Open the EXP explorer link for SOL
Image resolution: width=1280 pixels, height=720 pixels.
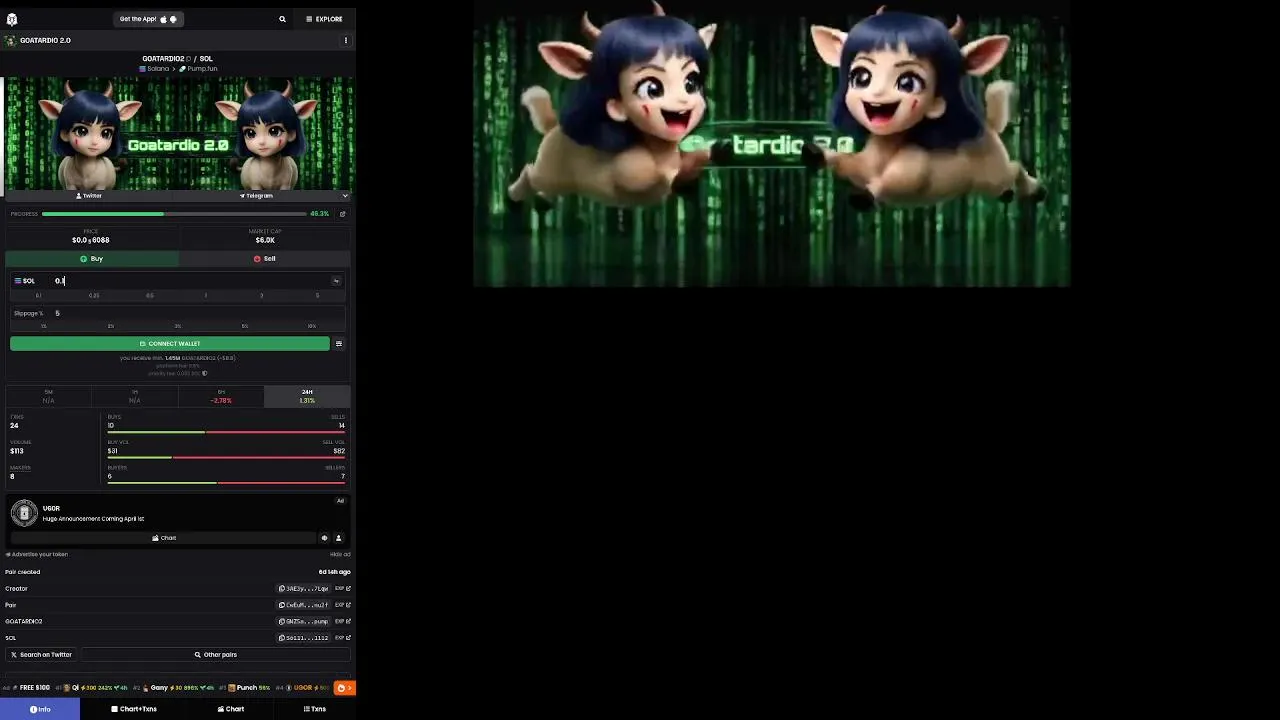click(x=343, y=638)
